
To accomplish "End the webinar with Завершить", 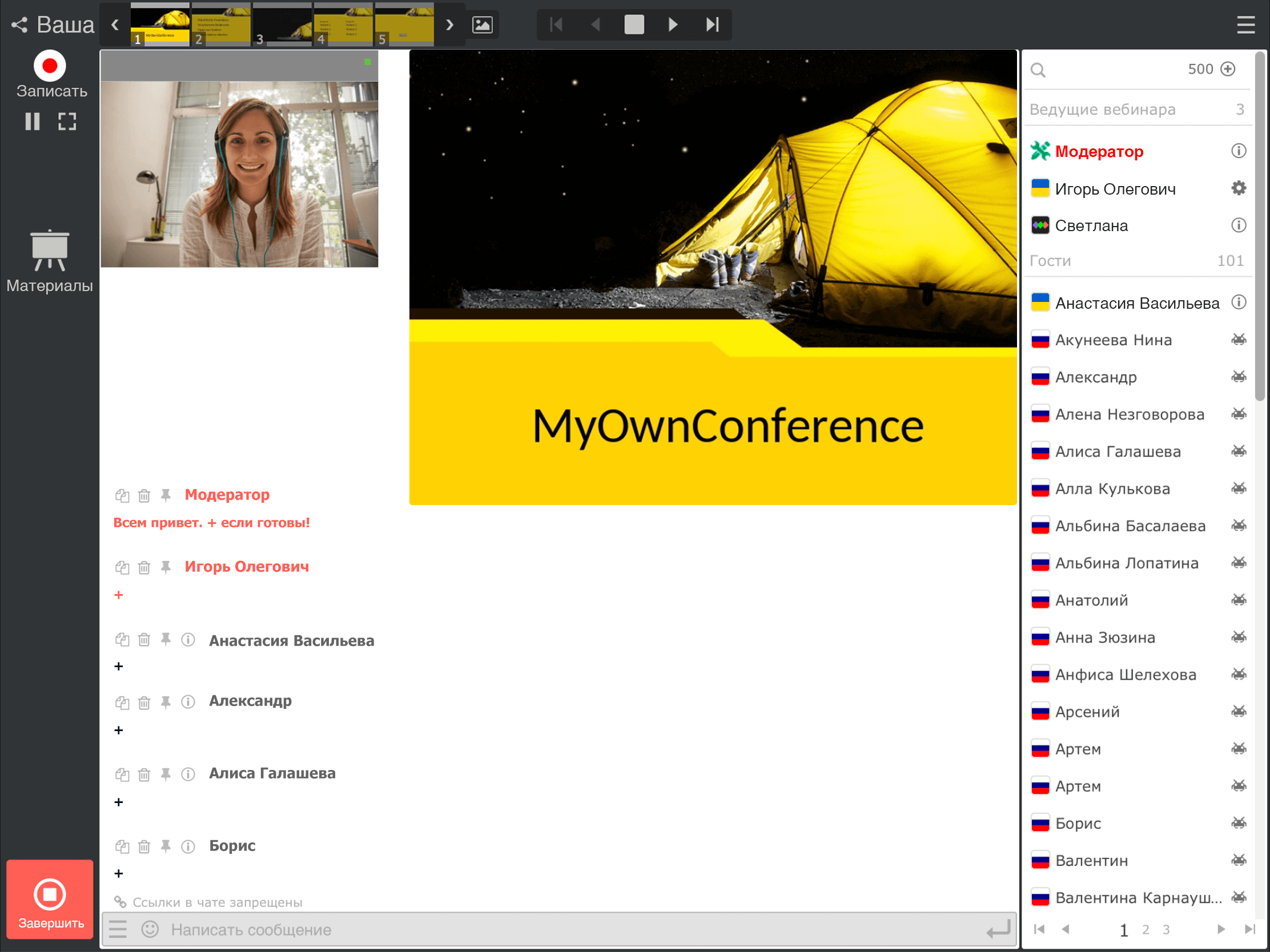I will tap(50, 898).
